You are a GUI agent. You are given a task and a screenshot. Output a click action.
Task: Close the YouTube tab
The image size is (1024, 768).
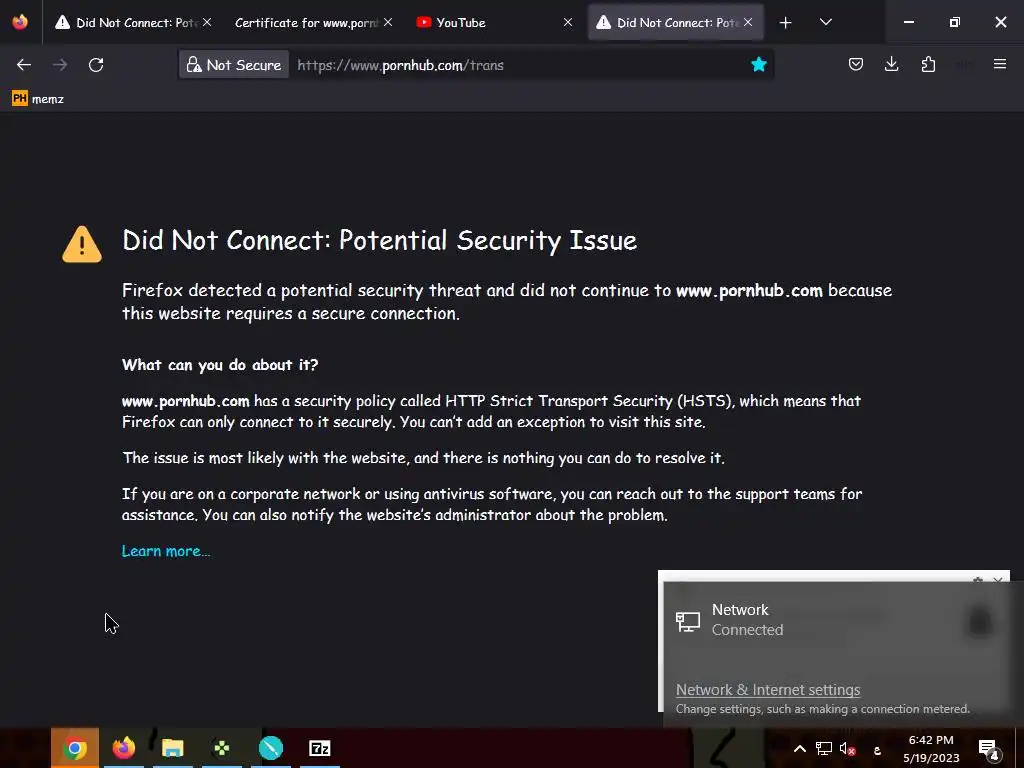[568, 22]
